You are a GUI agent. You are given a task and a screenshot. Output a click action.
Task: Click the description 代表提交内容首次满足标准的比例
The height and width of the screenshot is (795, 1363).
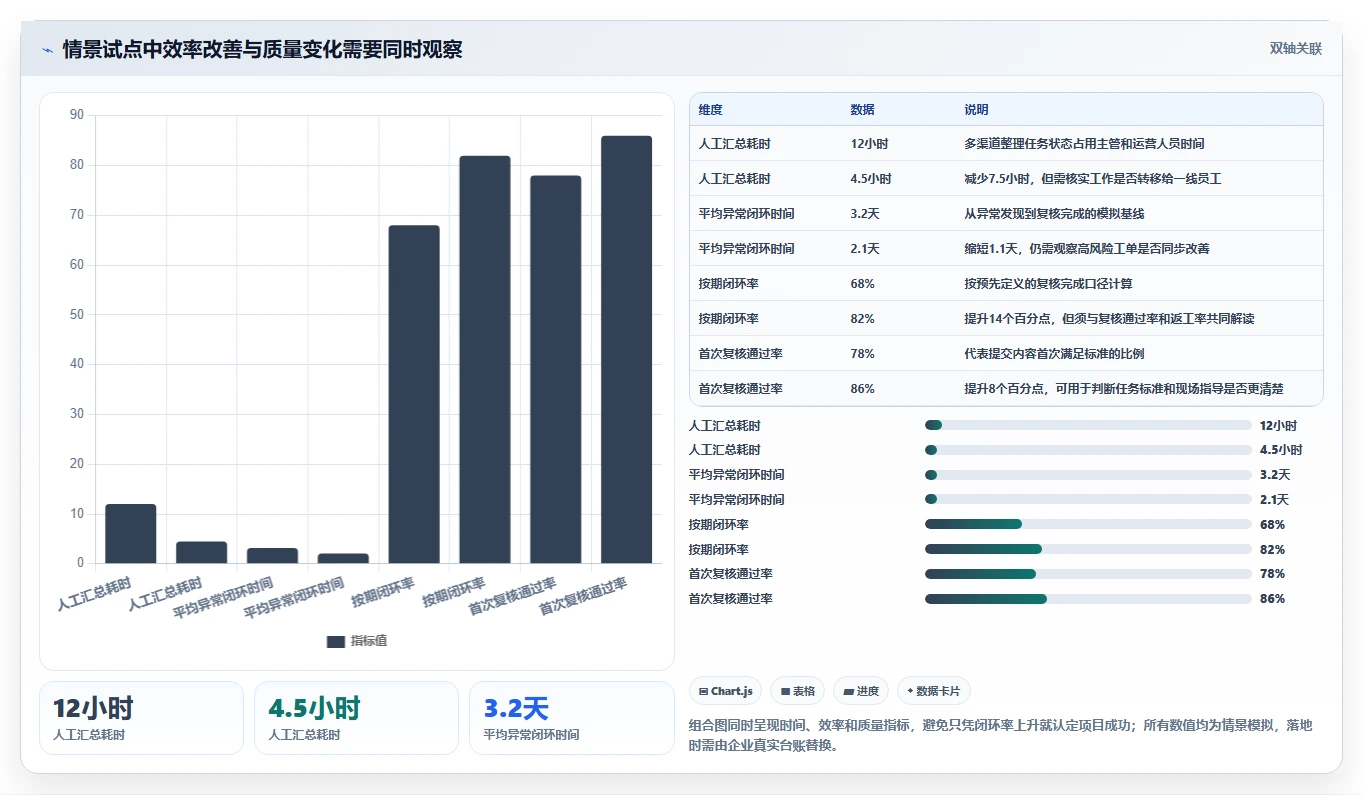tap(1054, 354)
